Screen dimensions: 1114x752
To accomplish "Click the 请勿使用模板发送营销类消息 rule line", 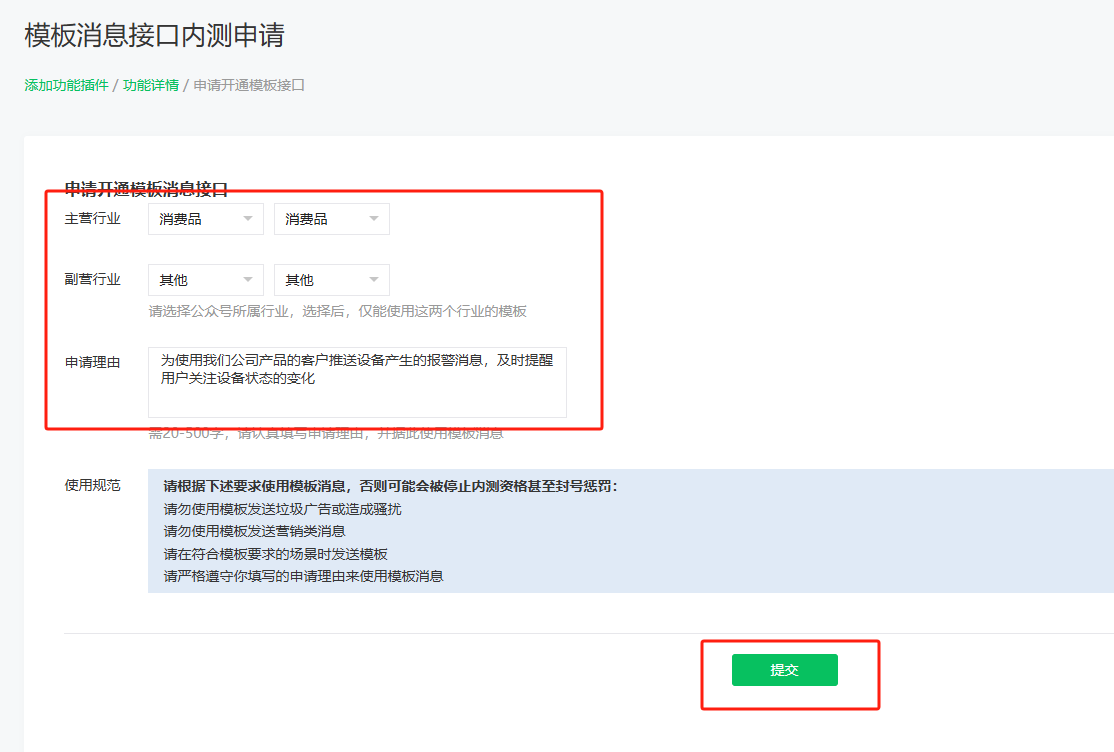I will [254, 531].
